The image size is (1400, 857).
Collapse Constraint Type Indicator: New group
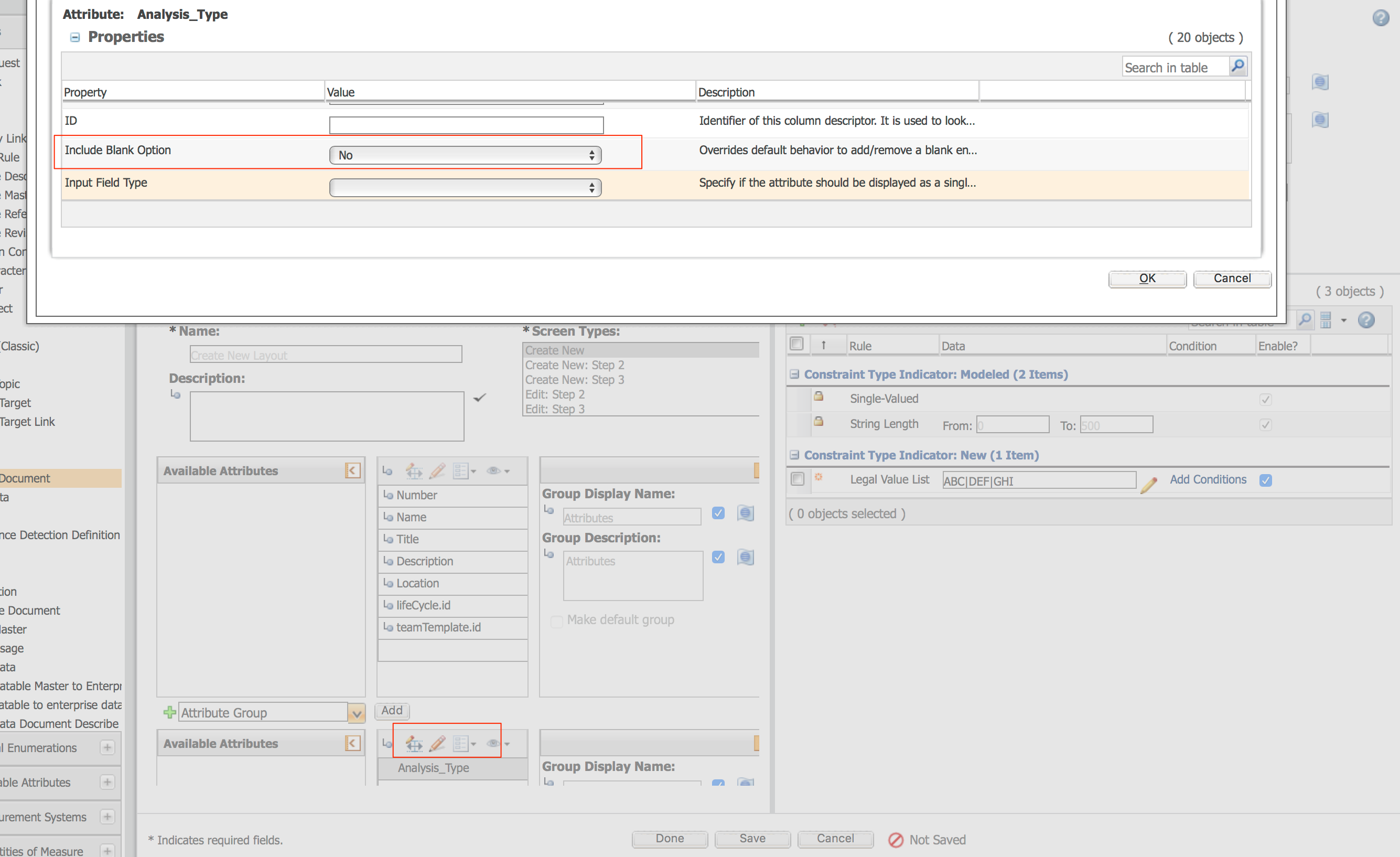pos(794,455)
